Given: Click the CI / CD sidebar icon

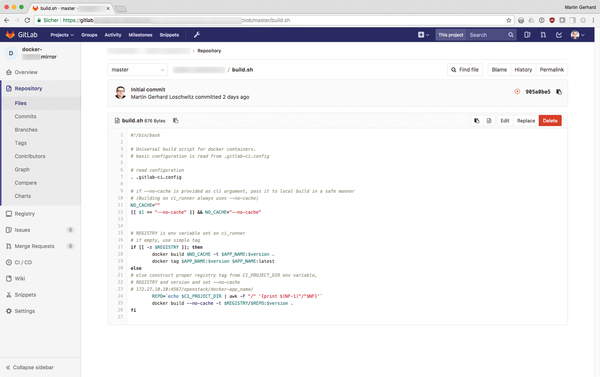Looking at the screenshot, I should [x=9, y=262].
